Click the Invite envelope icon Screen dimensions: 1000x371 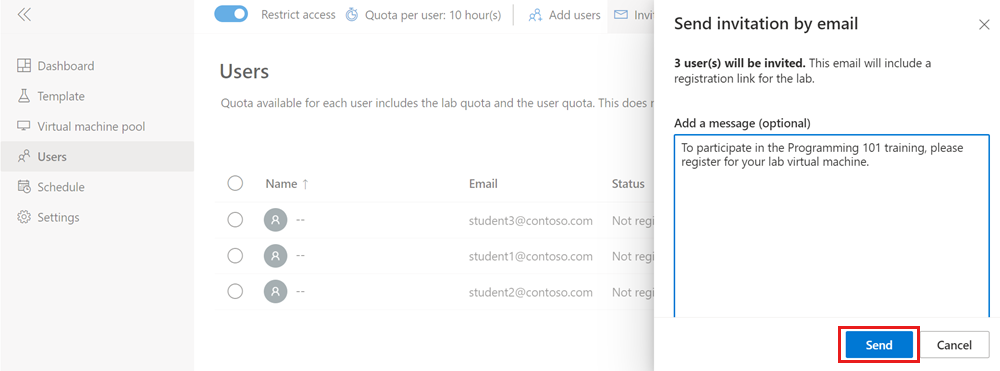tap(621, 14)
